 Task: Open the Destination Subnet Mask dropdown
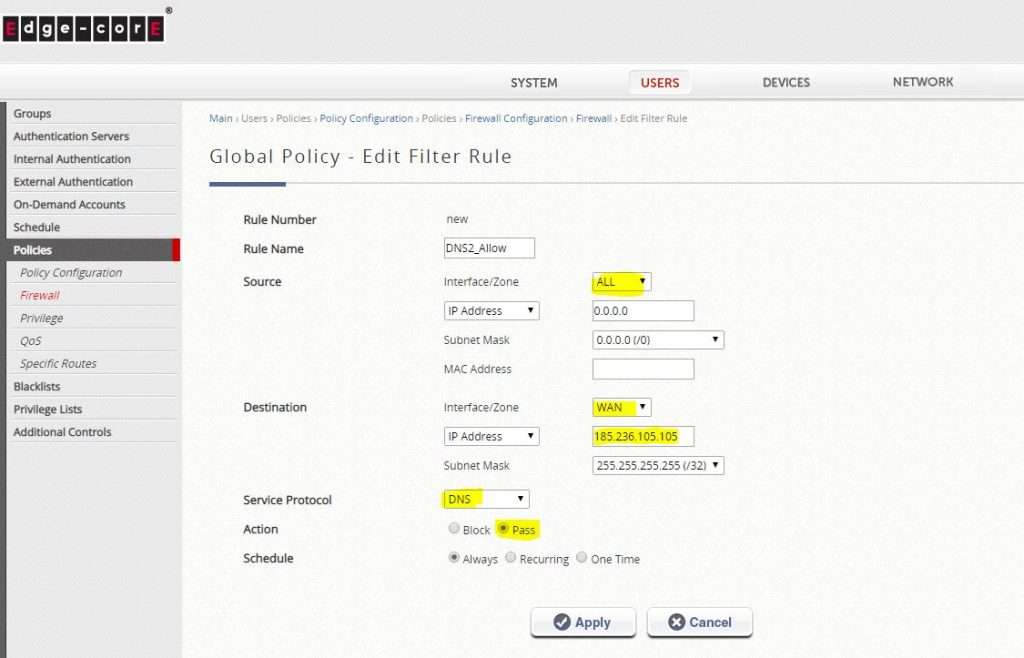(x=658, y=465)
